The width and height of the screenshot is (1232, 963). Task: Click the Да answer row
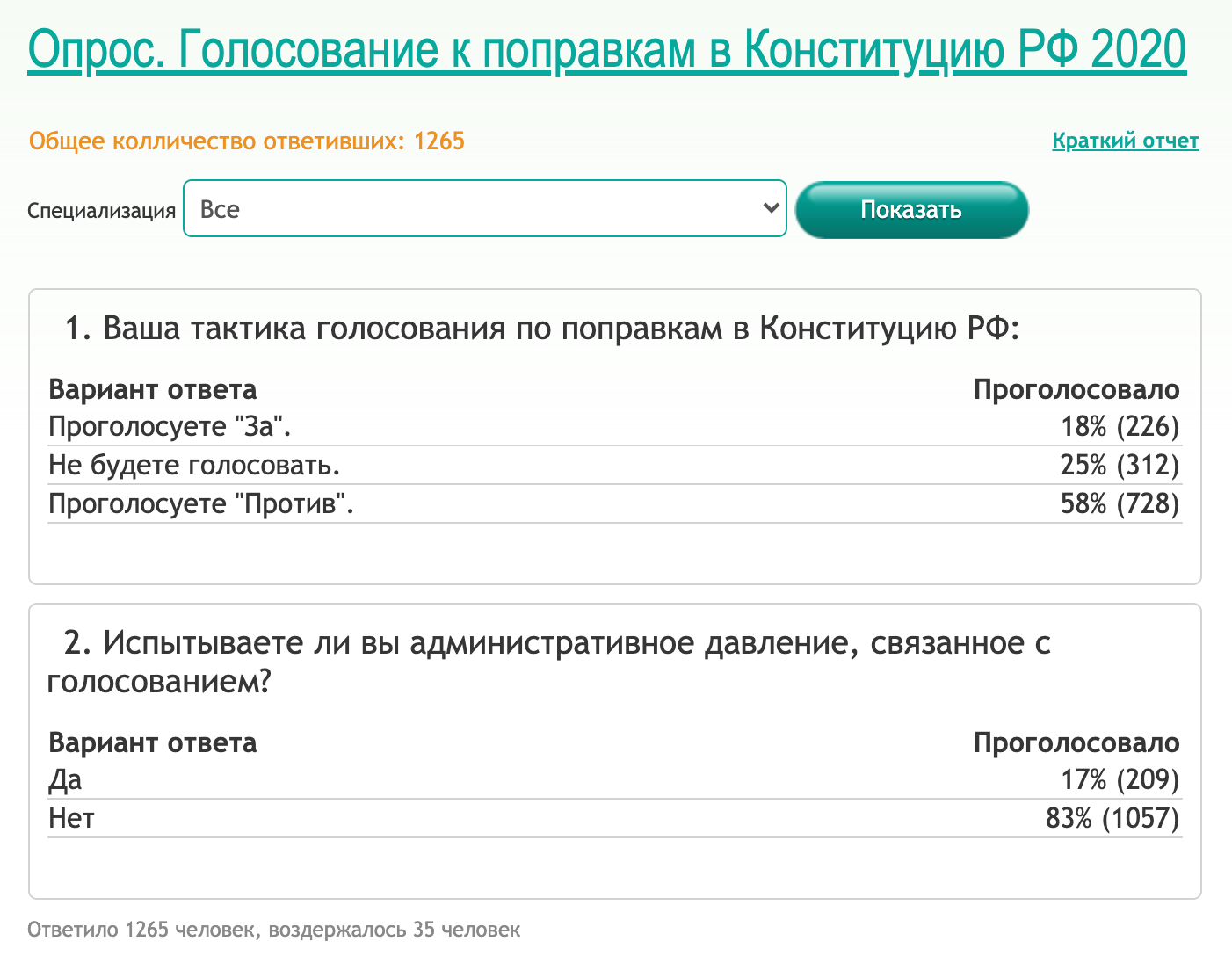(615, 780)
